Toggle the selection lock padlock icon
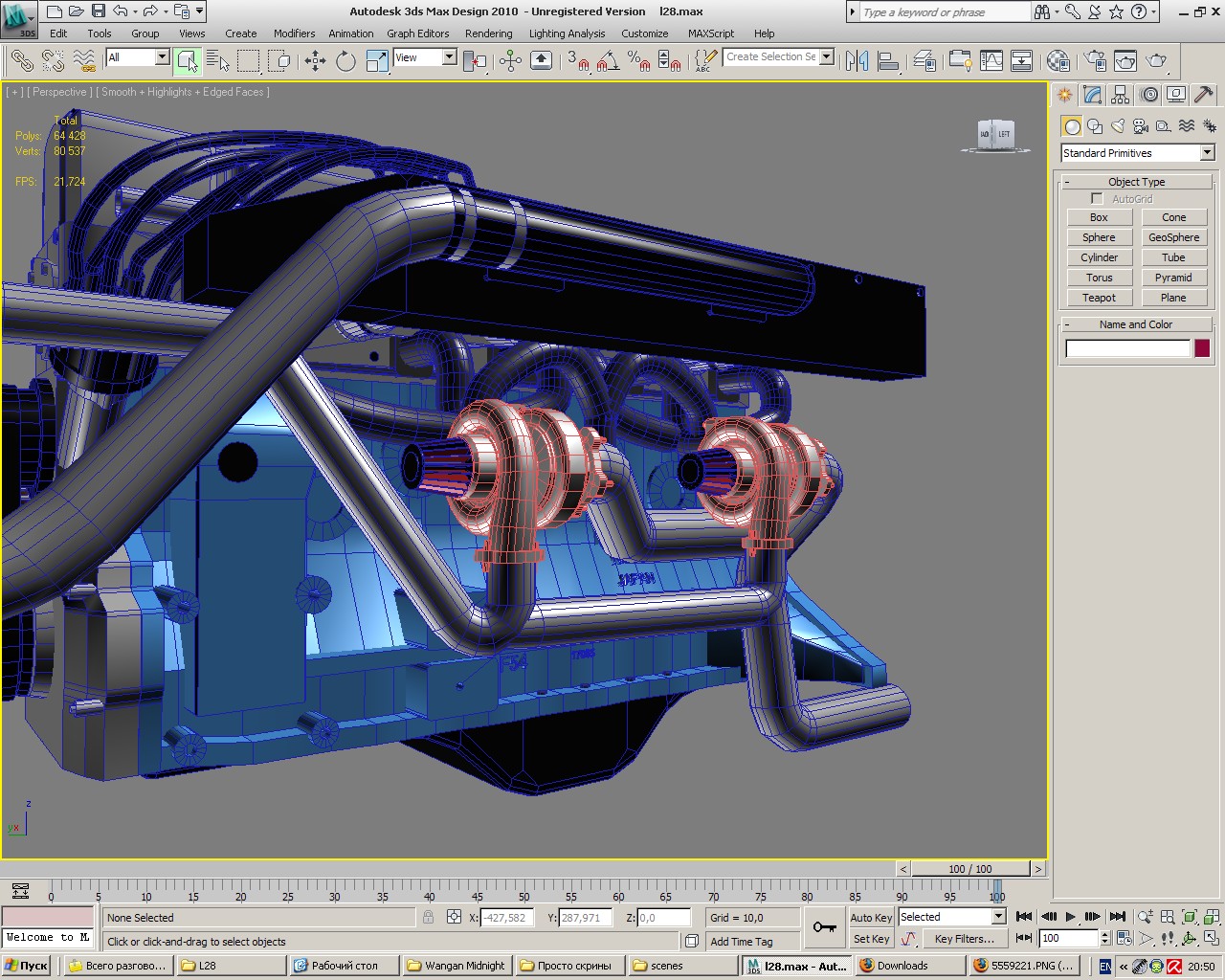 (x=428, y=917)
